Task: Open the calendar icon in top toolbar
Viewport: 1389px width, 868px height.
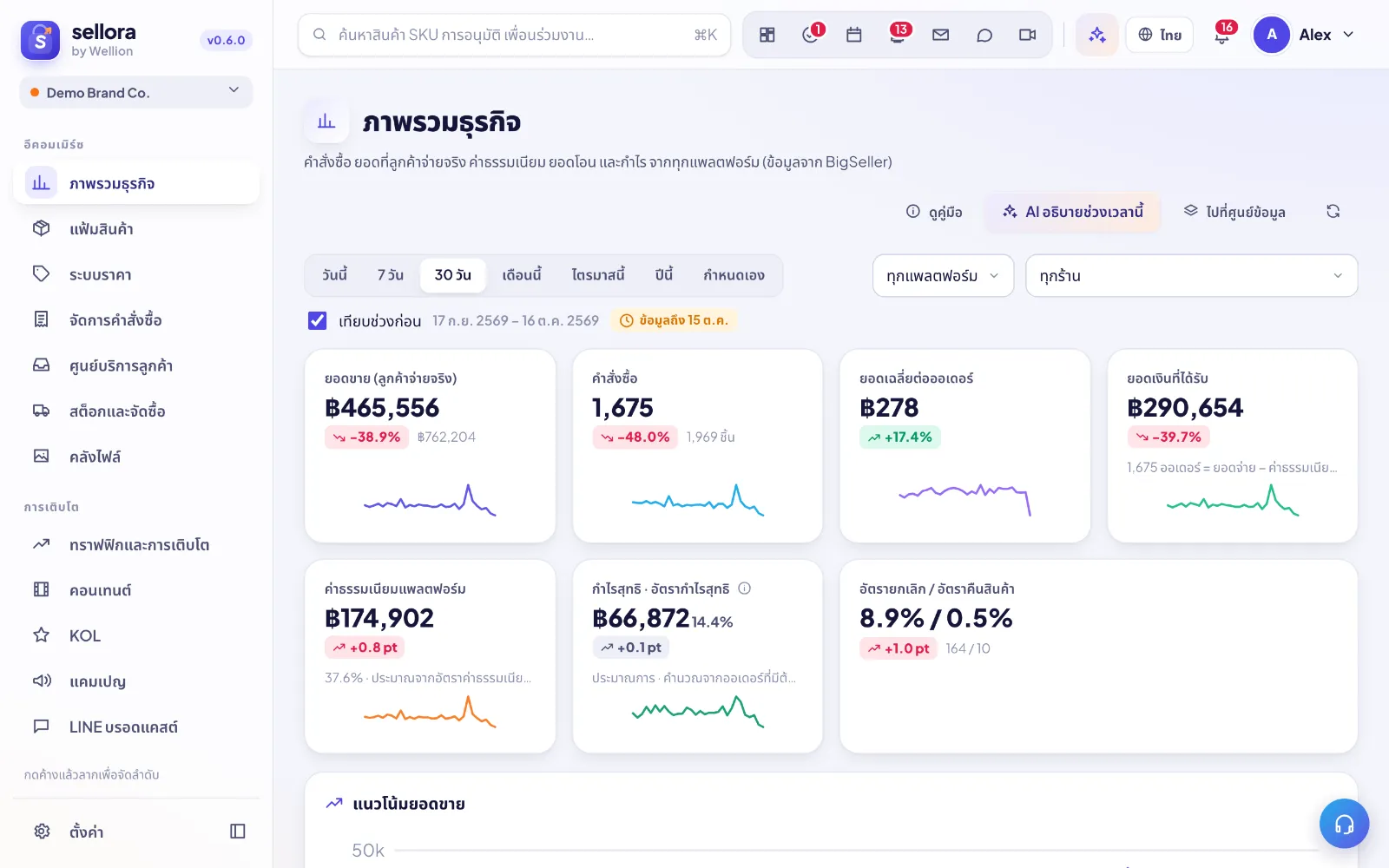Action: [854, 35]
